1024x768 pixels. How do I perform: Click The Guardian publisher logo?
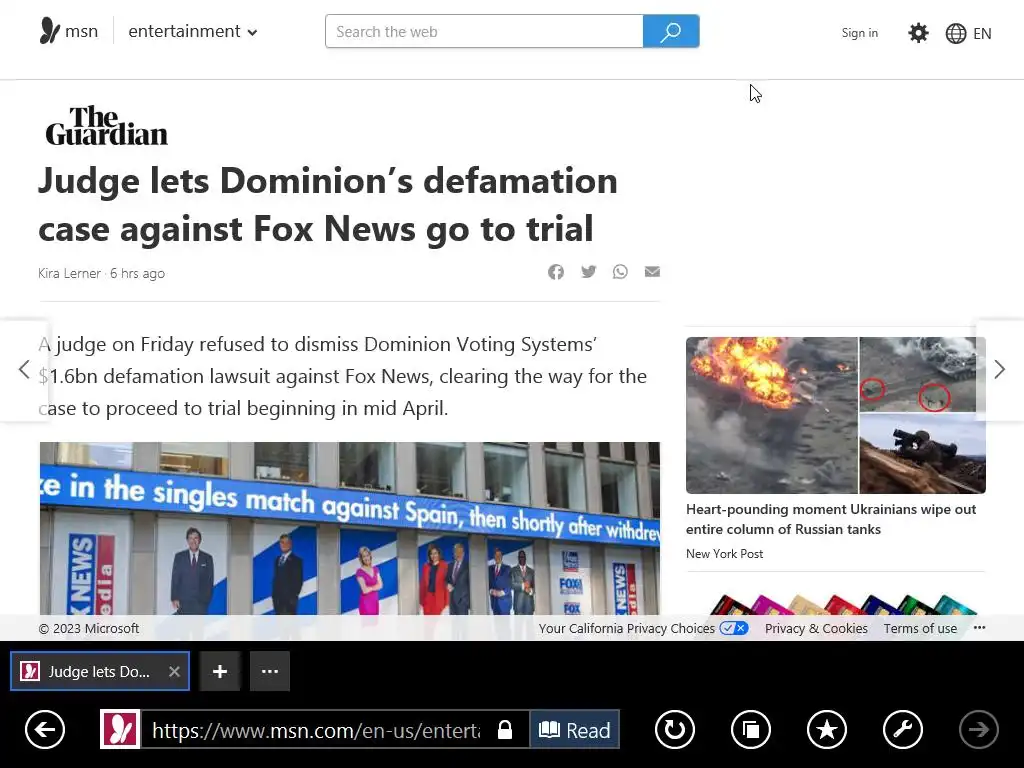(x=106, y=125)
